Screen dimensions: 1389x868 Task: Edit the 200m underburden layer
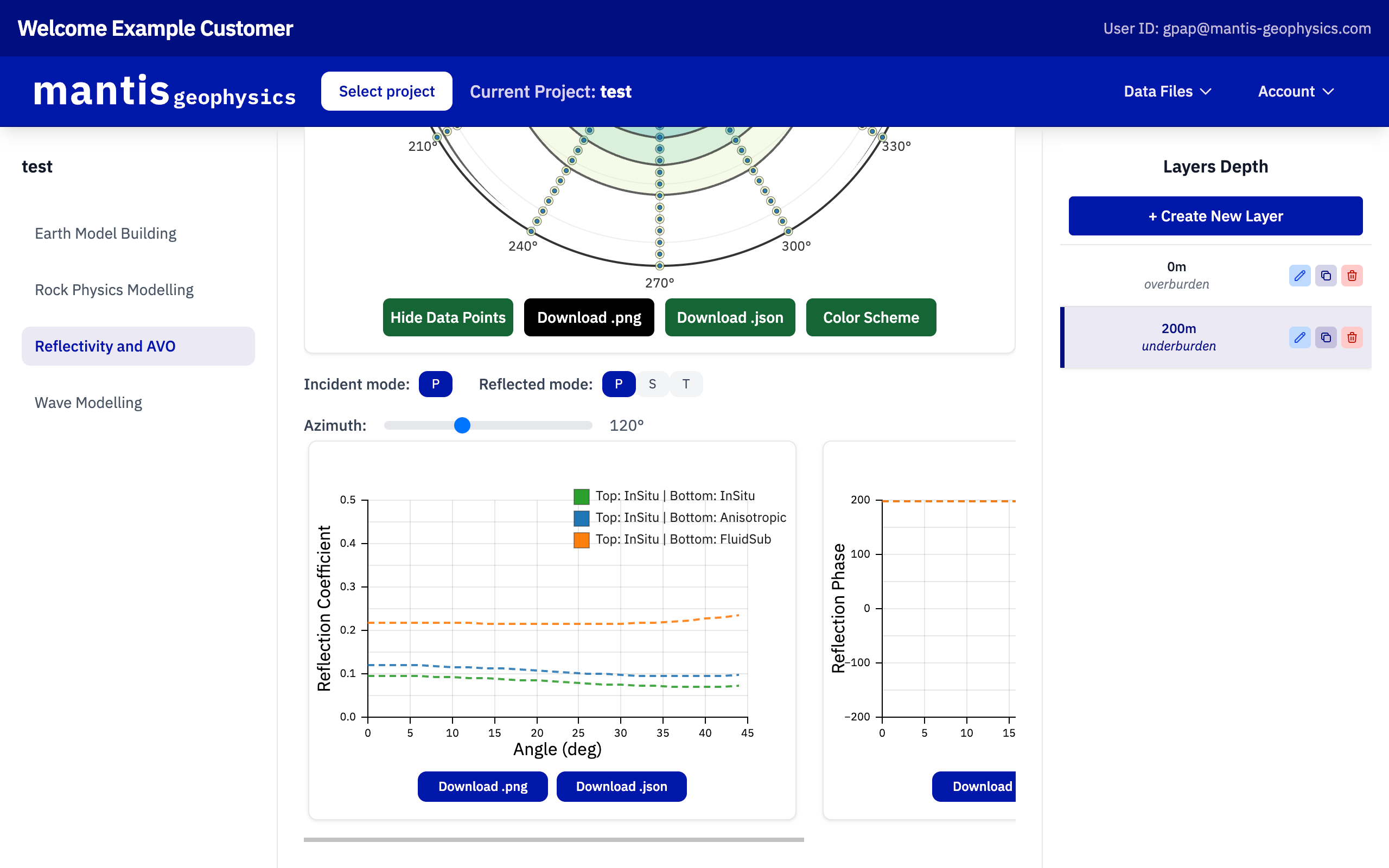[1299, 337]
